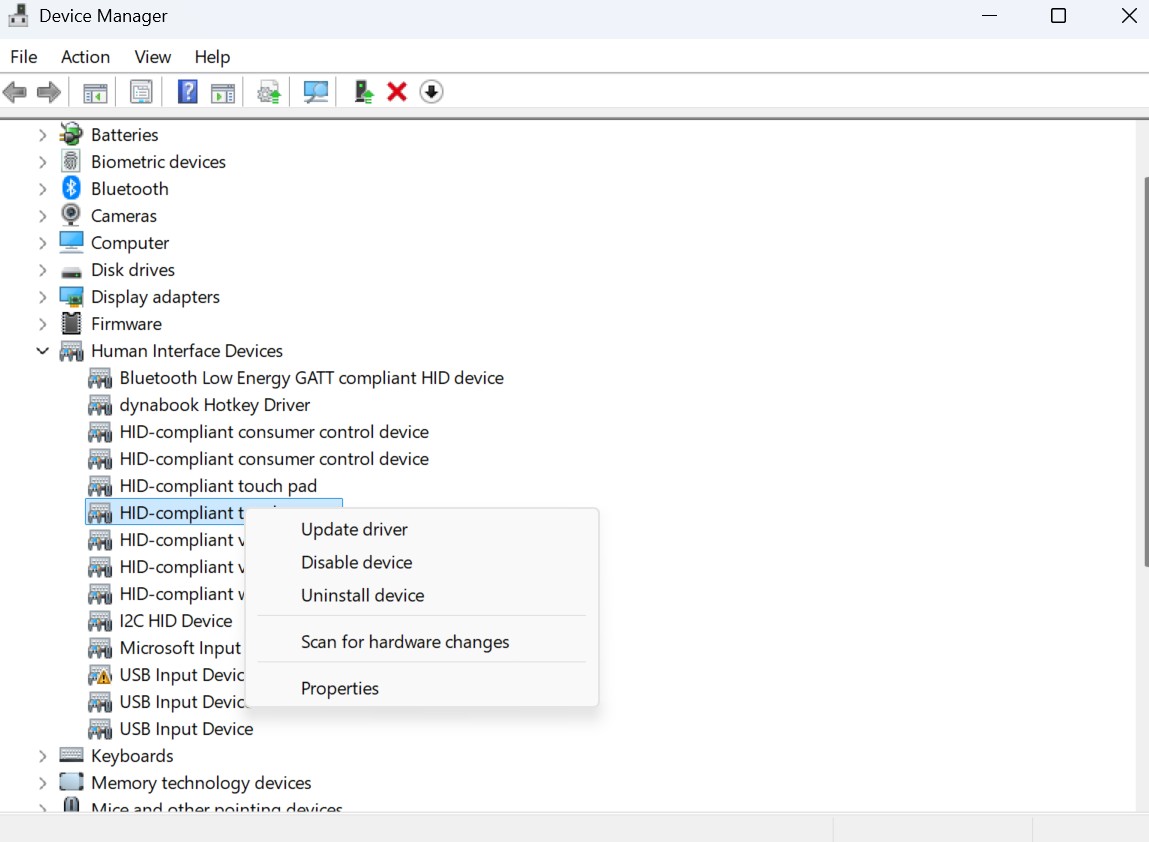The height and width of the screenshot is (842, 1149).
Task: Select I2C HID Device
Action: (176, 621)
